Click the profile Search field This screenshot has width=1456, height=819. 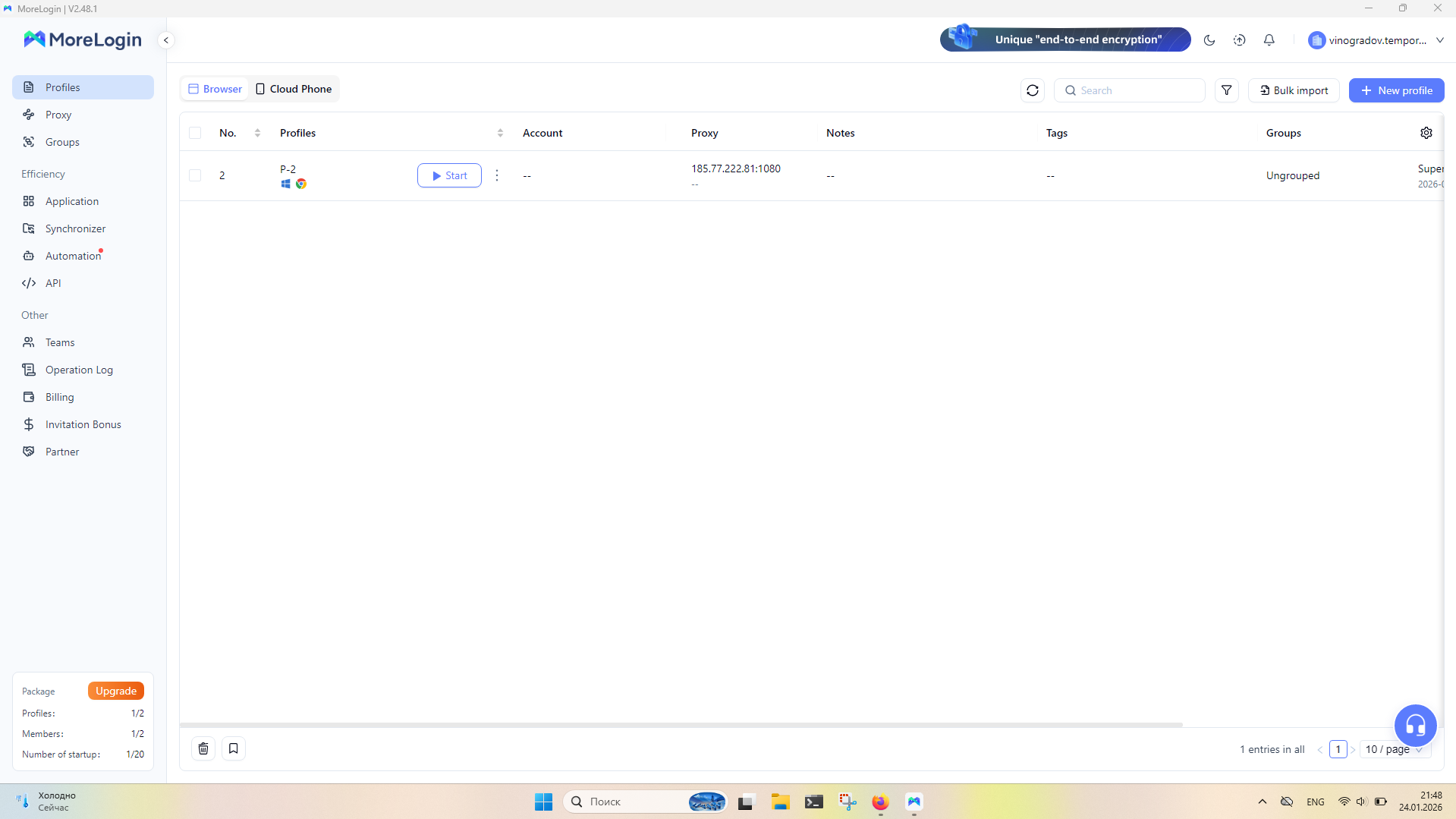tap(1130, 90)
